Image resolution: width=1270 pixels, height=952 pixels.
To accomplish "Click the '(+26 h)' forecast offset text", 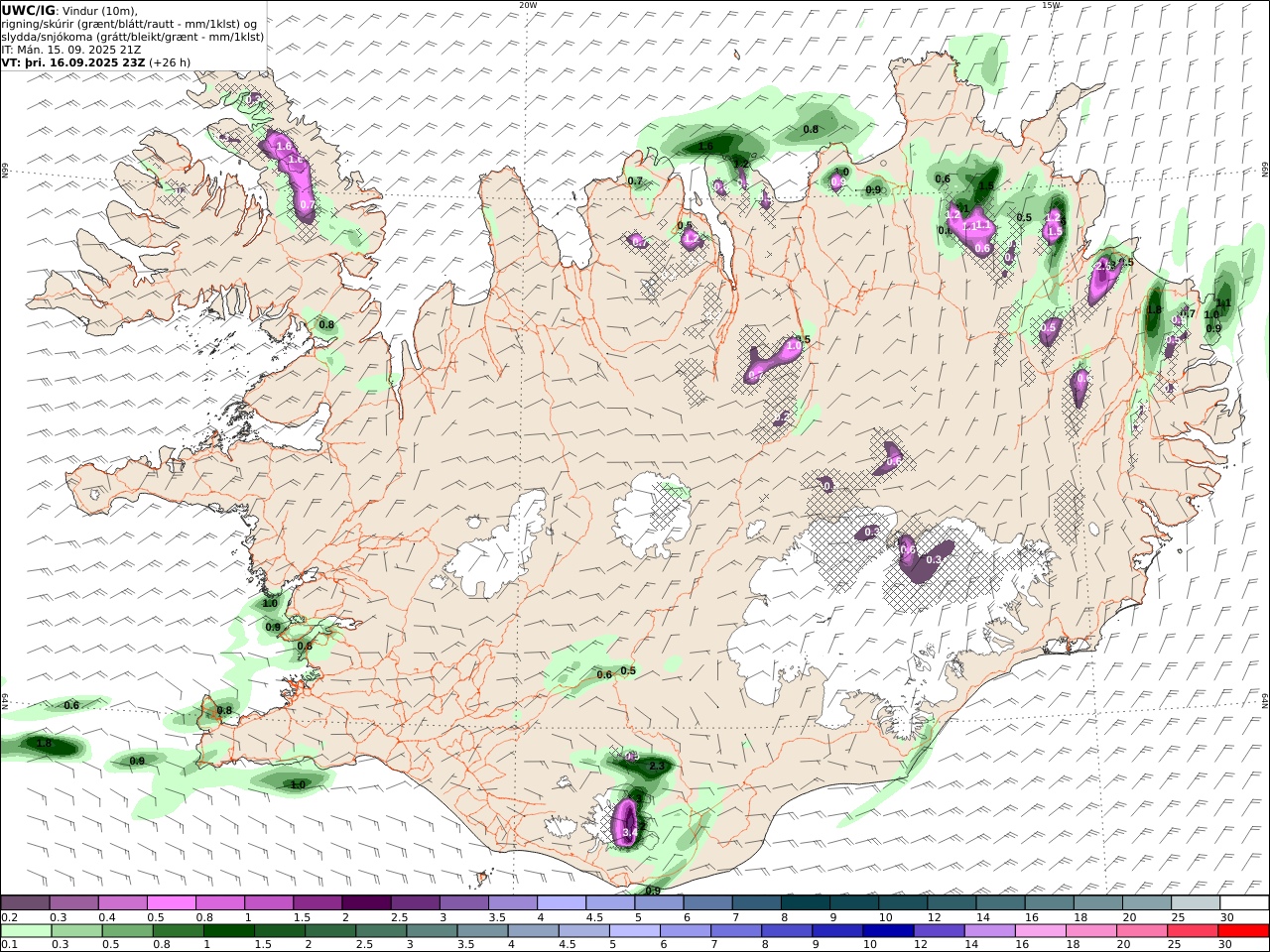I will (x=170, y=61).
